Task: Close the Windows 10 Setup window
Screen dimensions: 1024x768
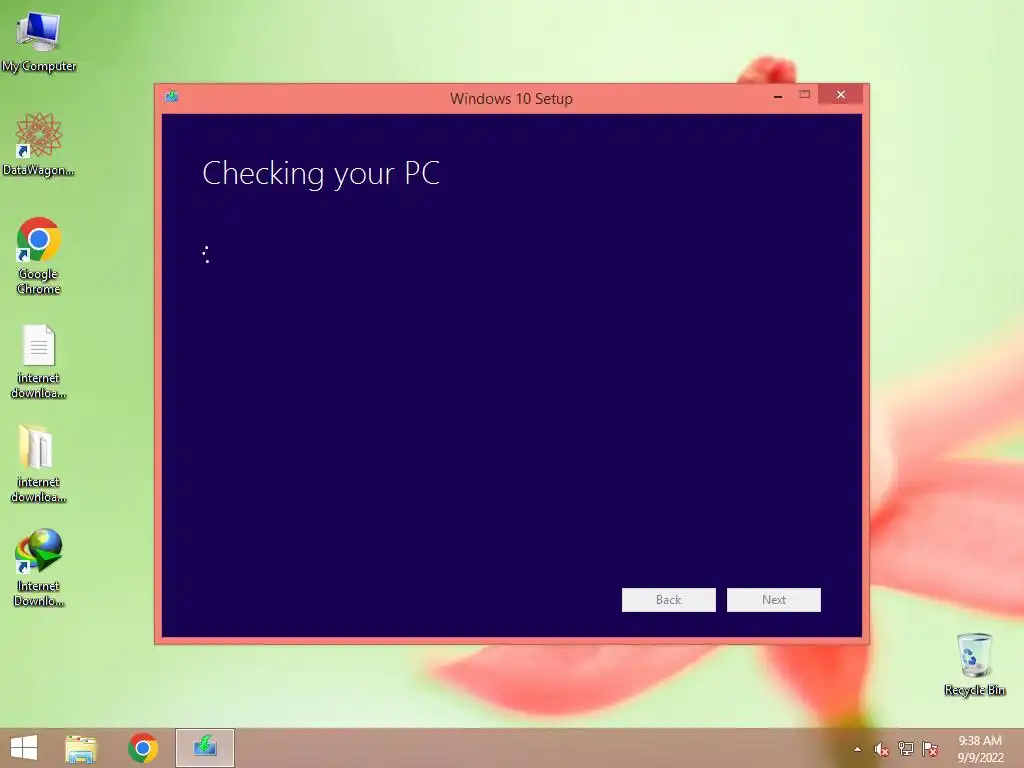Action: point(840,95)
